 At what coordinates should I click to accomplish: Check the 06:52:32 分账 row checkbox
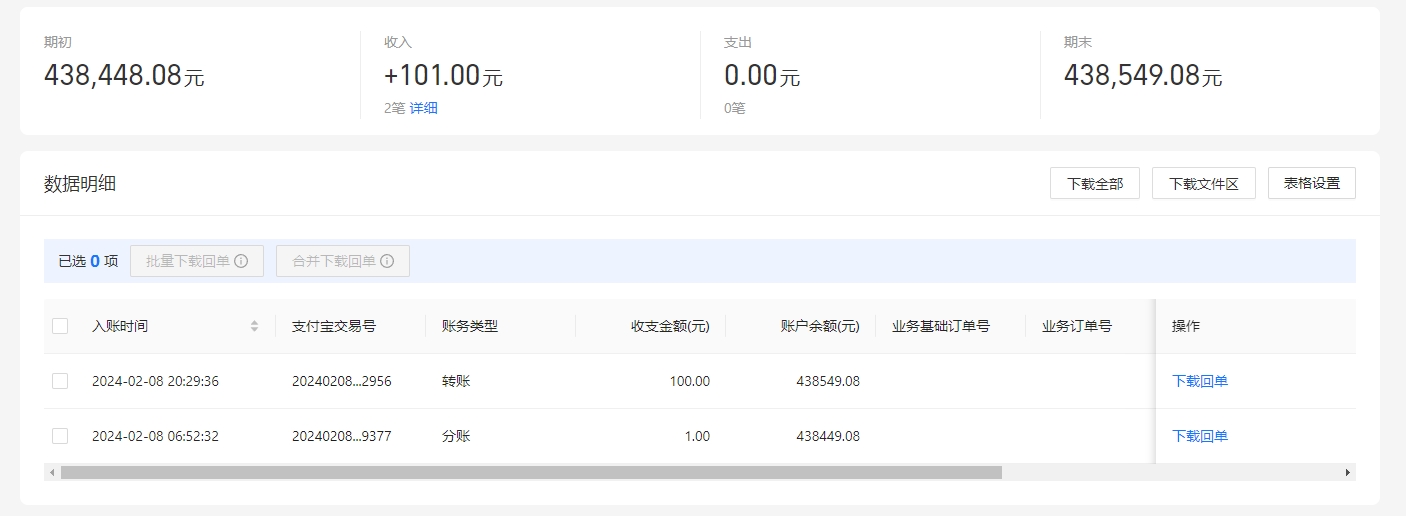click(60, 436)
